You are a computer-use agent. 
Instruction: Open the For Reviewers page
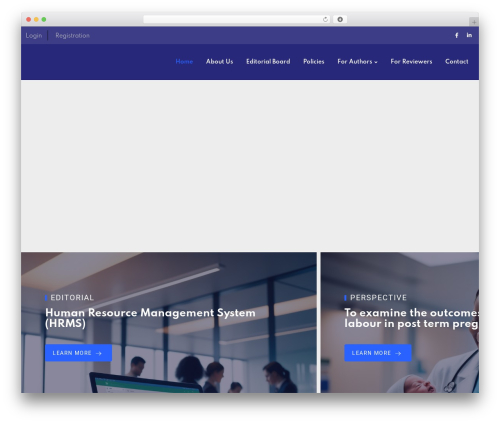point(411,62)
